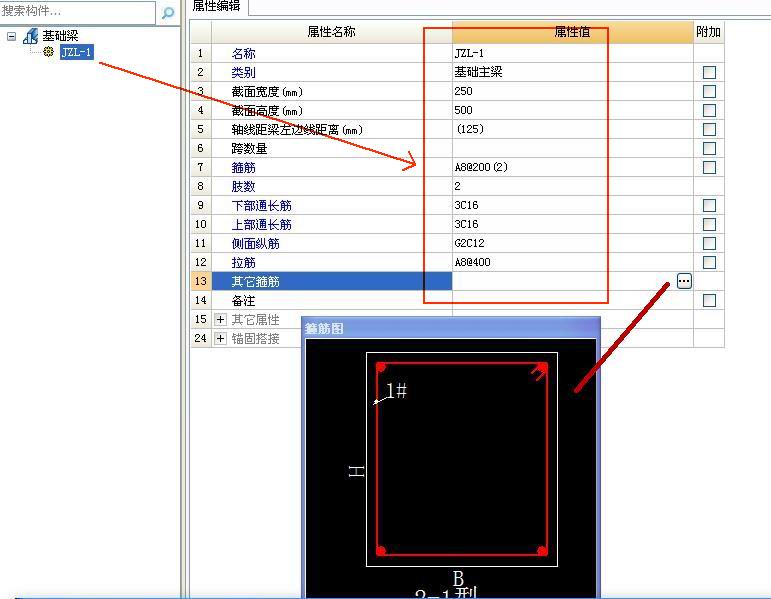This screenshot has width=771, height=599.
Task: Click the gear icon beside JZL-1
Action: point(48,52)
